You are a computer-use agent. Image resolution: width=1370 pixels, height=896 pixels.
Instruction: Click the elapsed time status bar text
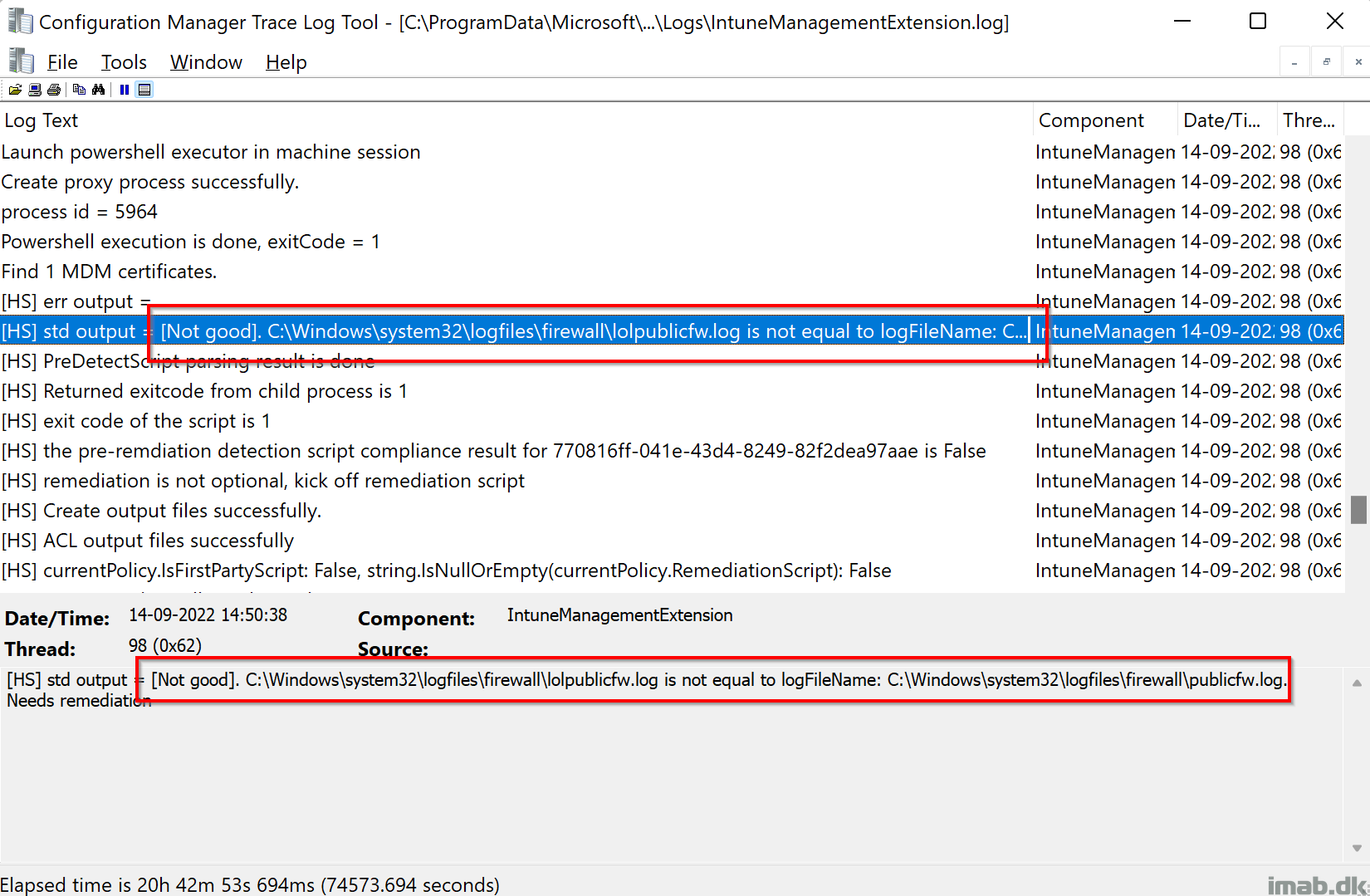[x=250, y=884]
